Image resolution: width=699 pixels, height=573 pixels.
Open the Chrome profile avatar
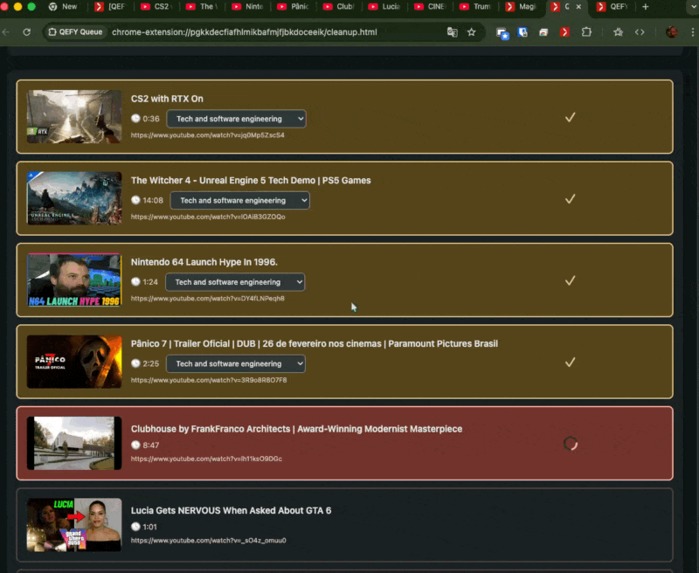point(672,32)
